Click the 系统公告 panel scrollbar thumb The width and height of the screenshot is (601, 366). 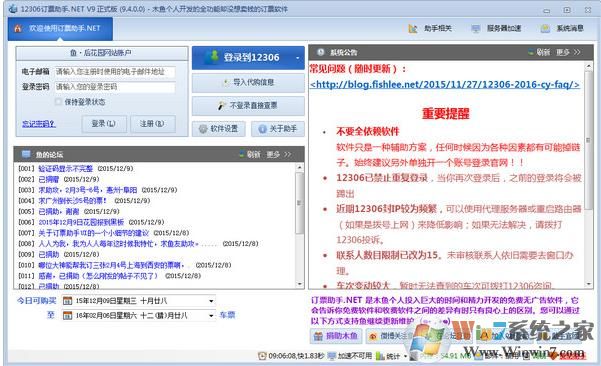[x=589, y=140]
